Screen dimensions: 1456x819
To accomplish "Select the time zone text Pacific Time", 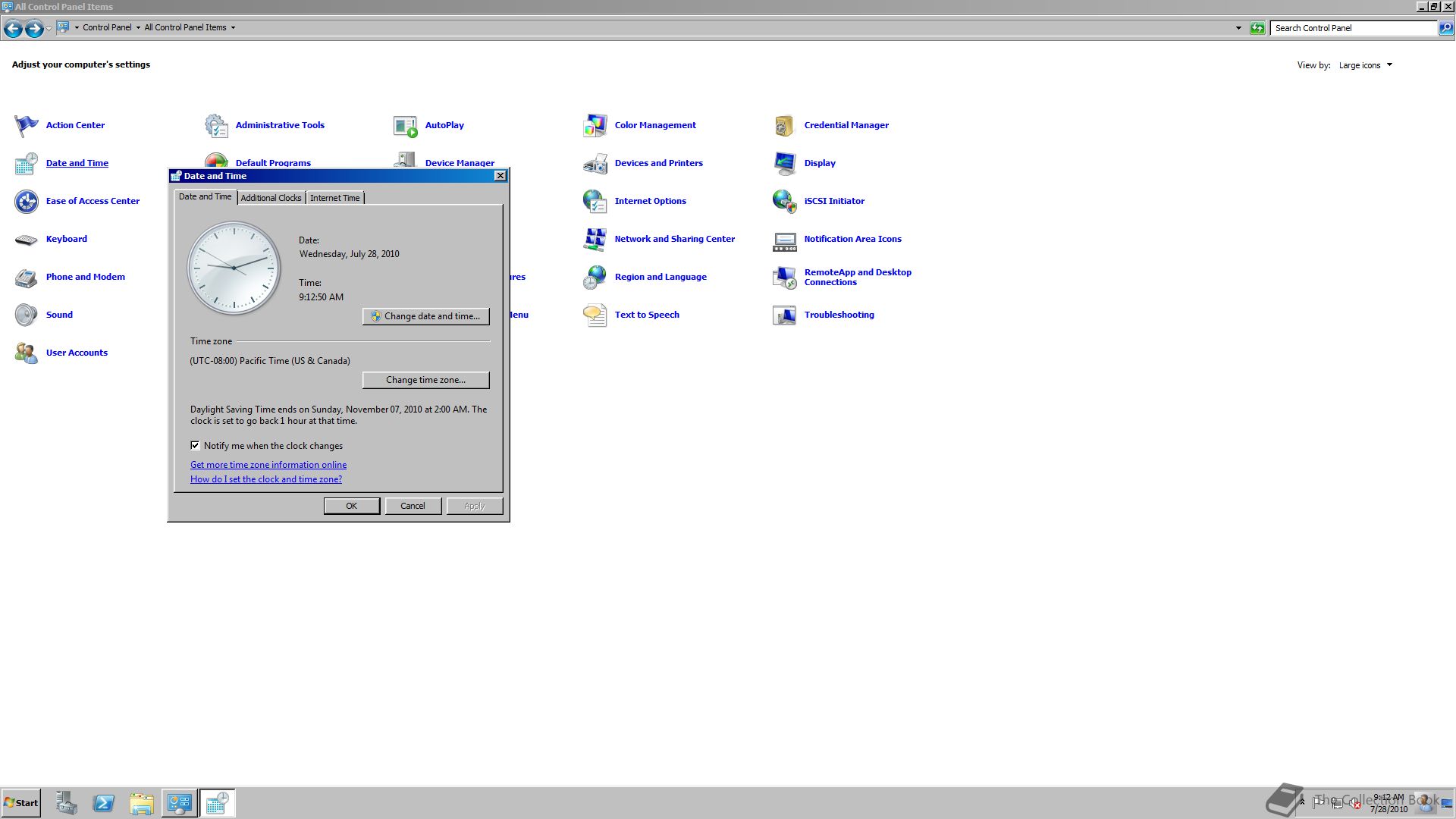I will 270,361.
